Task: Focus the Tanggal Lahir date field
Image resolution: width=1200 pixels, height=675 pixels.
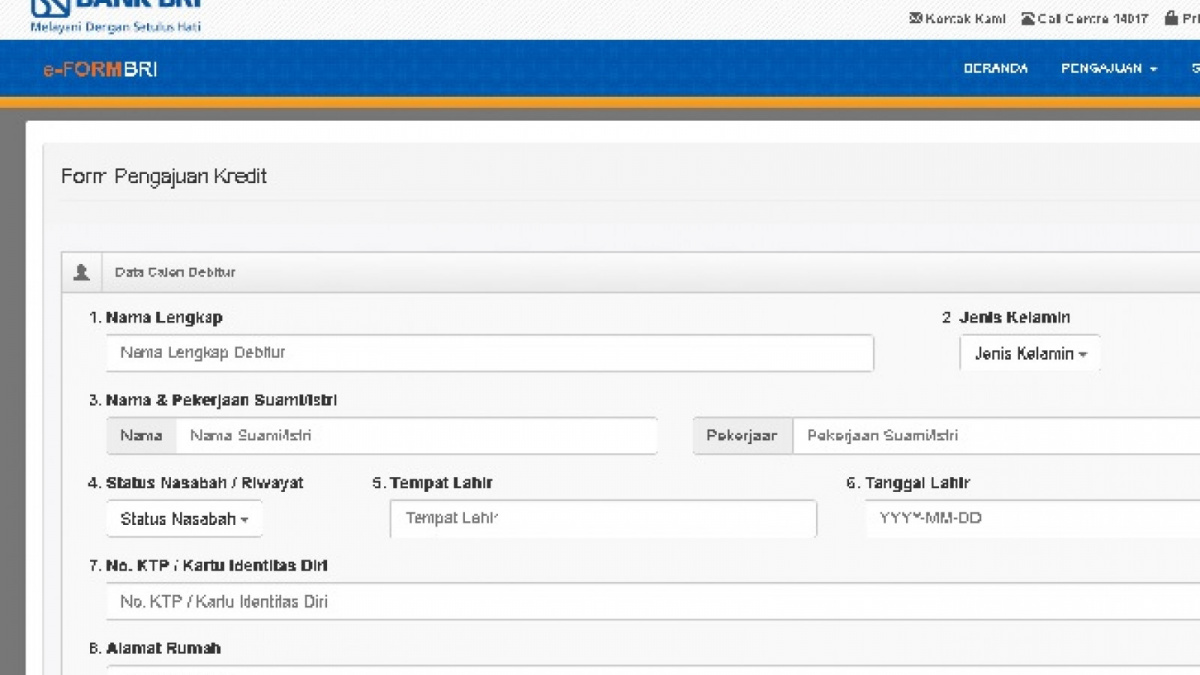Action: tap(1030, 519)
